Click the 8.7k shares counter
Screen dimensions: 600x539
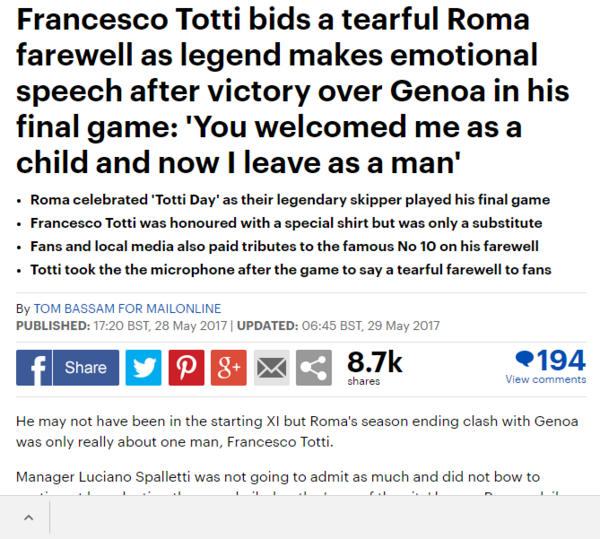click(374, 362)
